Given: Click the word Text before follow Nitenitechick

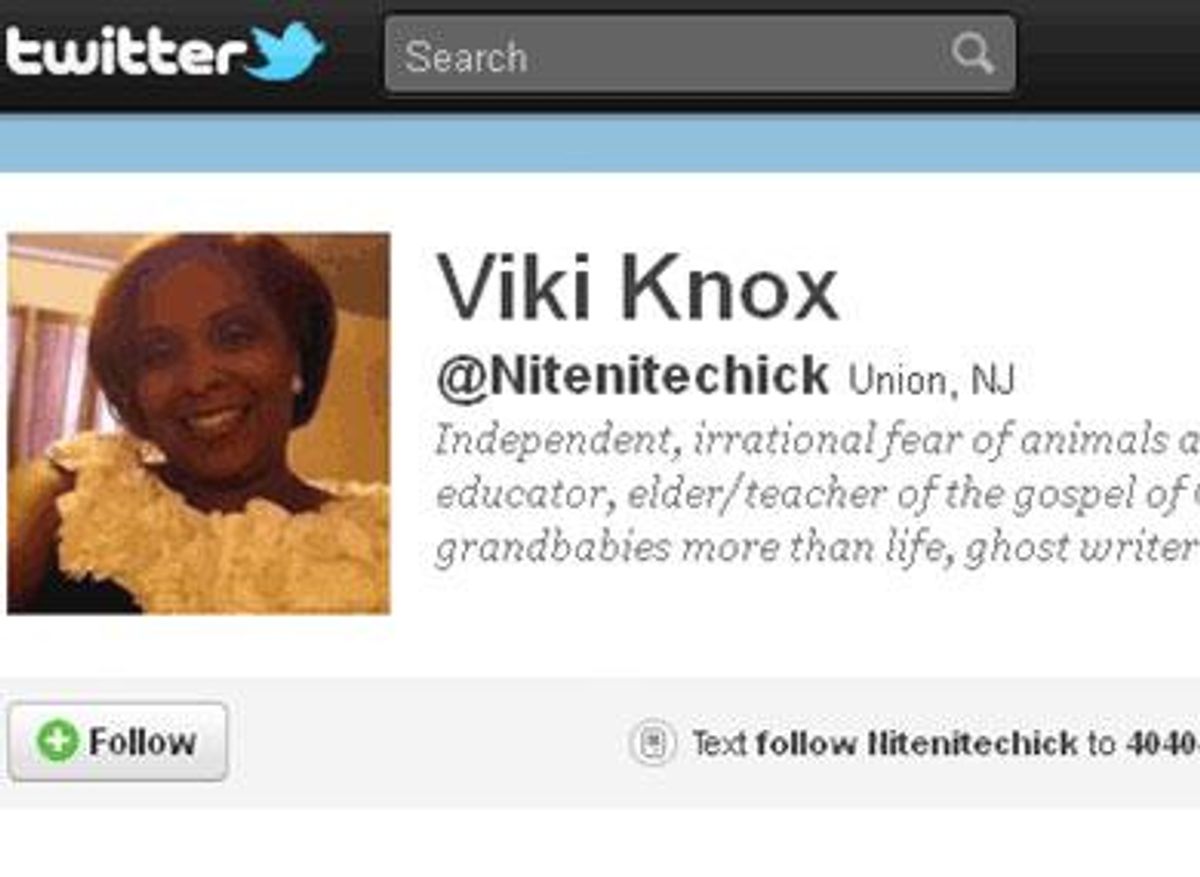Looking at the screenshot, I should pyautogui.click(x=719, y=743).
